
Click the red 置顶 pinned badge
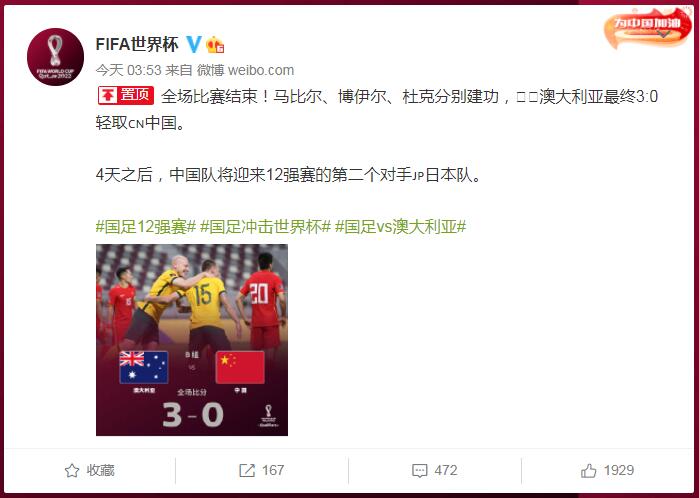[126, 95]
